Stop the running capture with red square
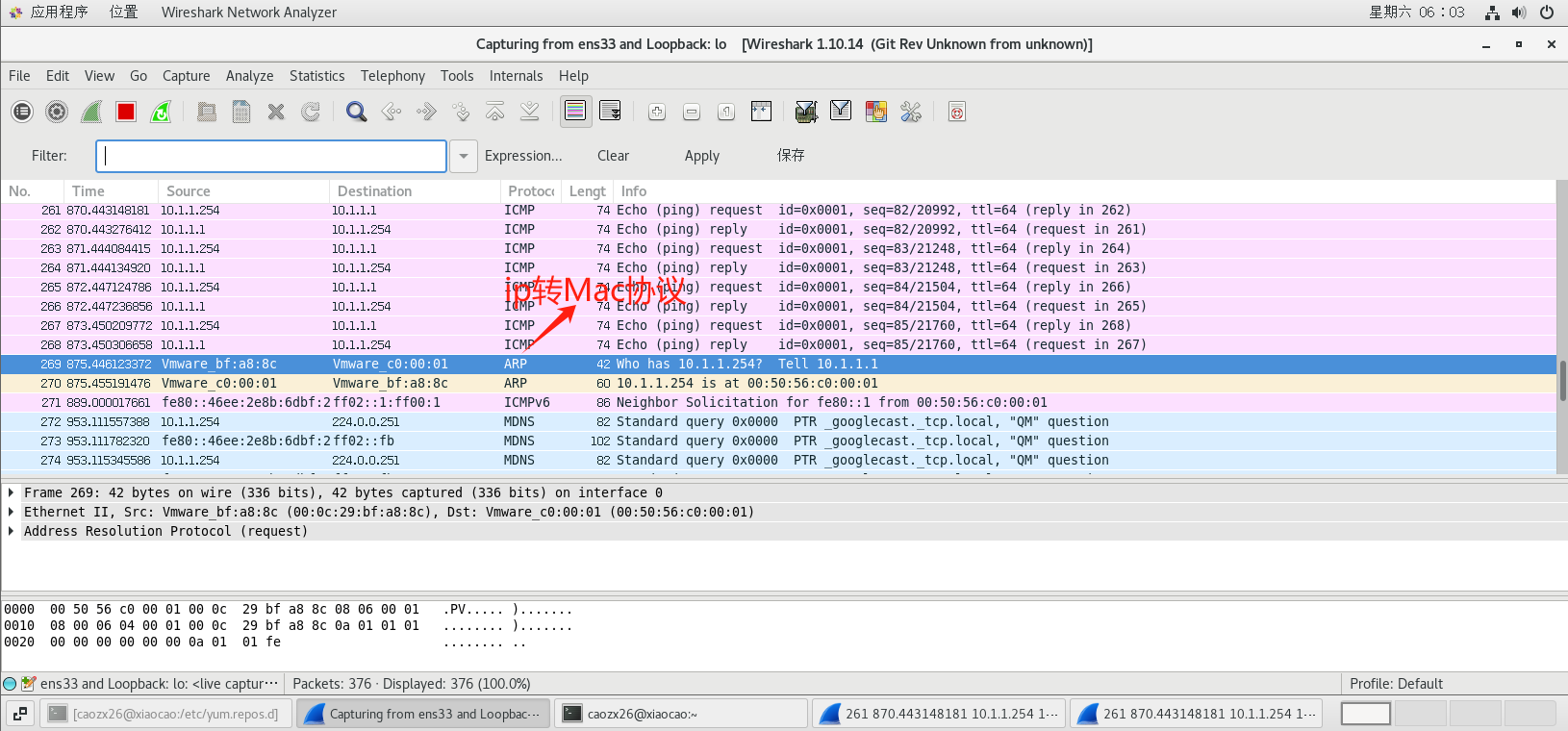This screenshot has height=731, width=1568. tap(126, 112)
